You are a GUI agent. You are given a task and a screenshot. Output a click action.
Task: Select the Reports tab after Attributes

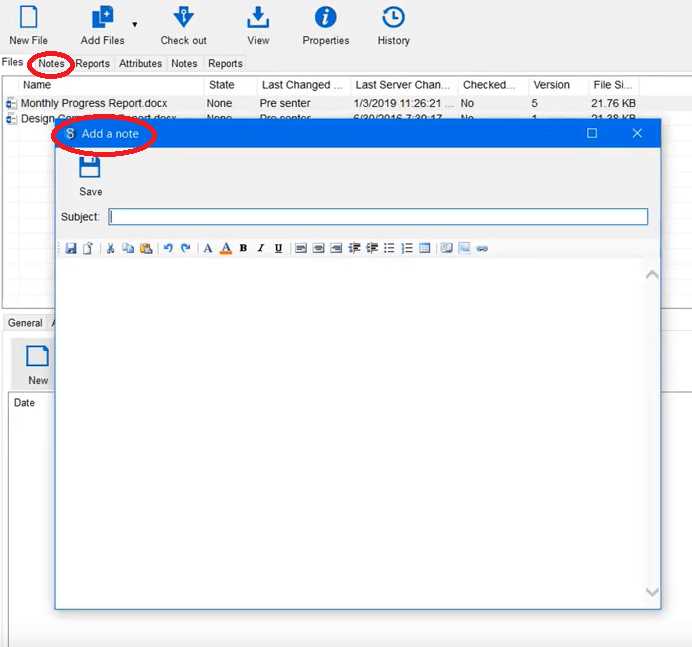point(225,64)
